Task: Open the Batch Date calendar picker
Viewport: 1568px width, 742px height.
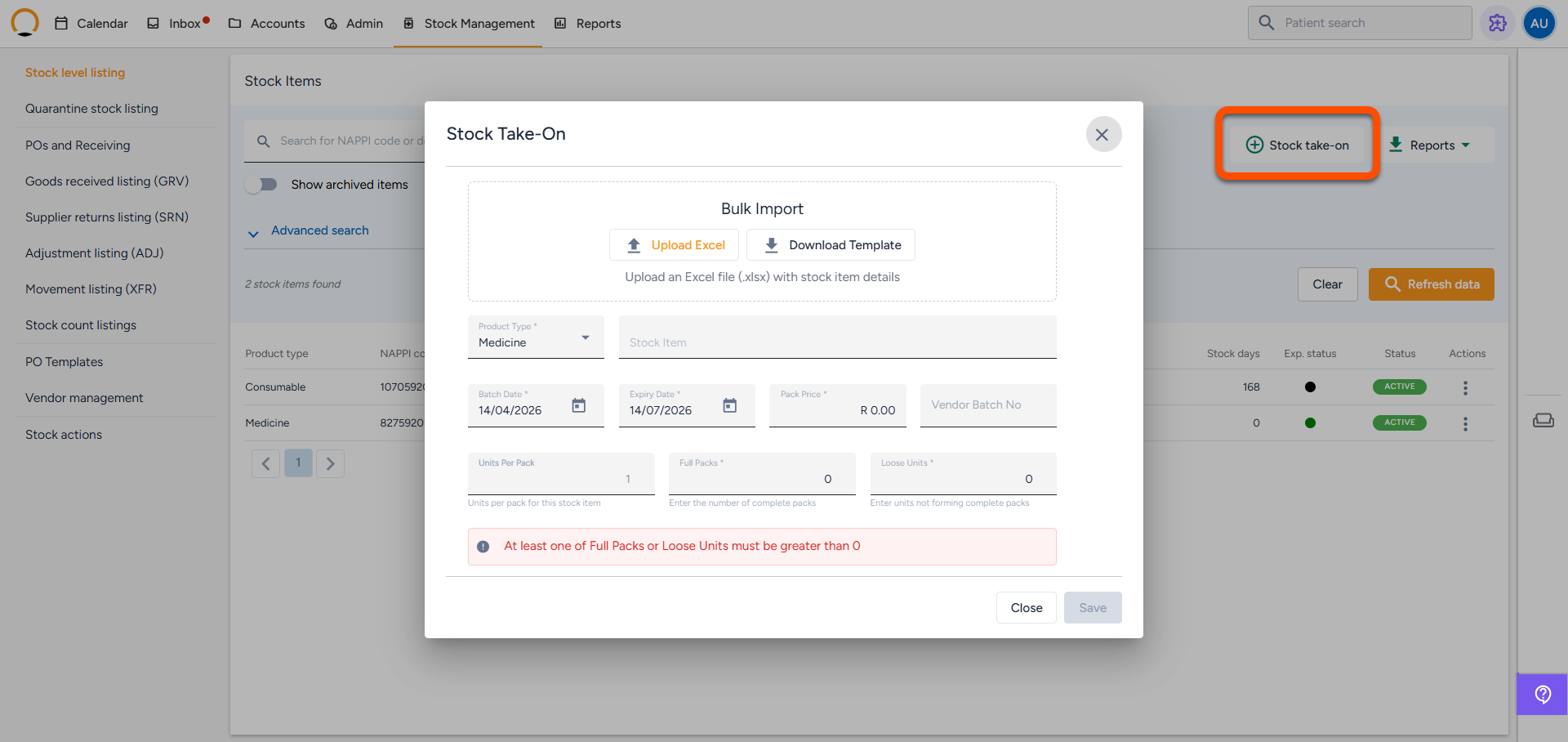Action: 578,405
